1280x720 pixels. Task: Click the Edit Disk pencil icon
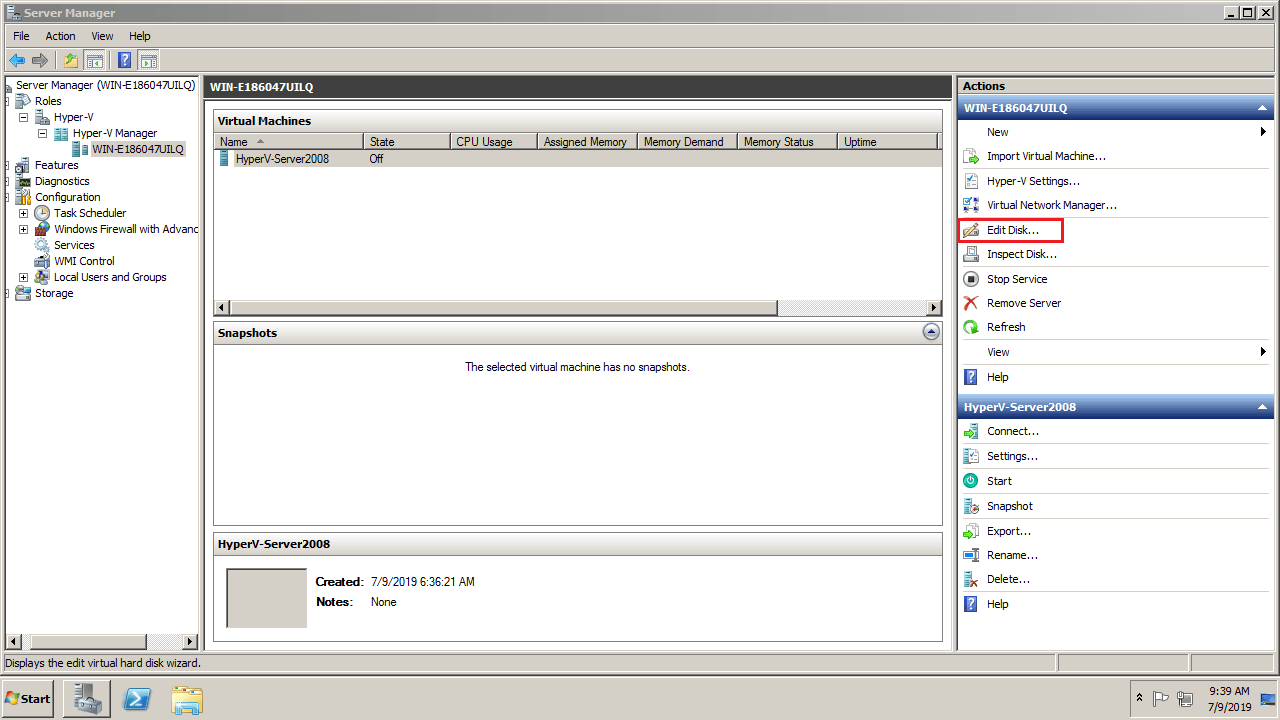coord(970,230)
